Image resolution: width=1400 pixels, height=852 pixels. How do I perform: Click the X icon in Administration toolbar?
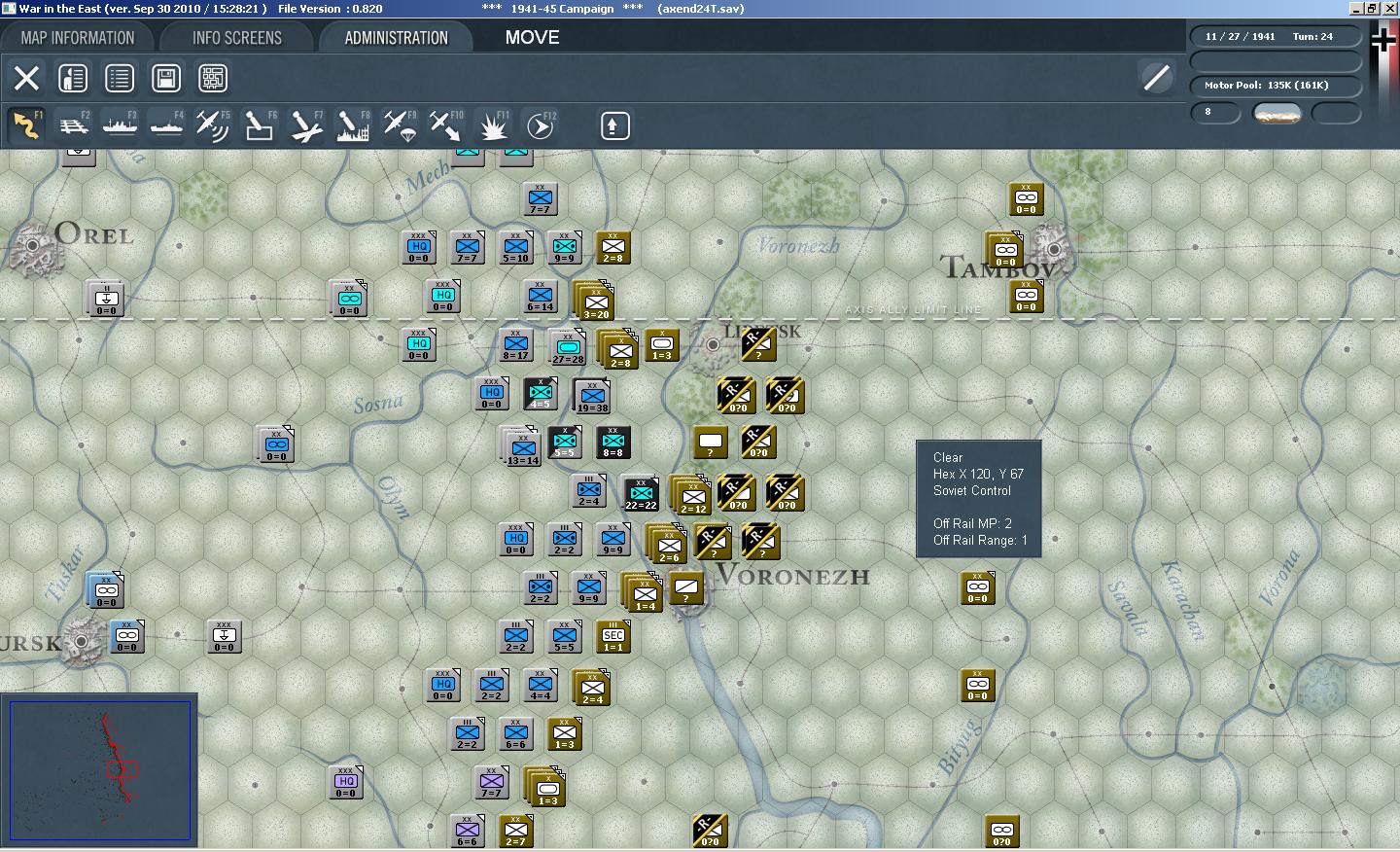[26, 78]
